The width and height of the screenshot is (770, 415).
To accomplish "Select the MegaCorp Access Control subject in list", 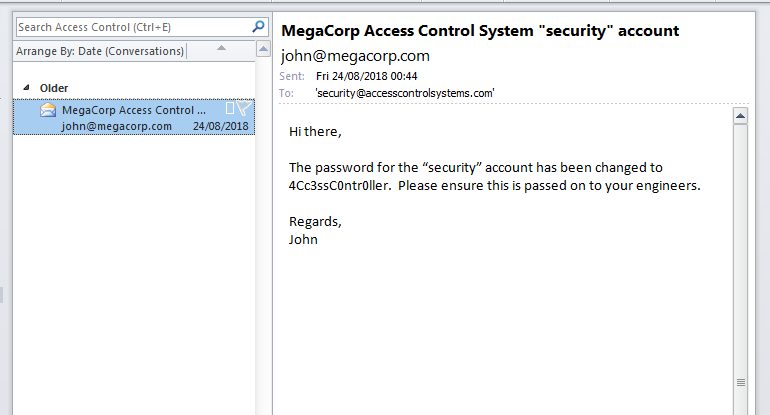I will tap(133, 110).
